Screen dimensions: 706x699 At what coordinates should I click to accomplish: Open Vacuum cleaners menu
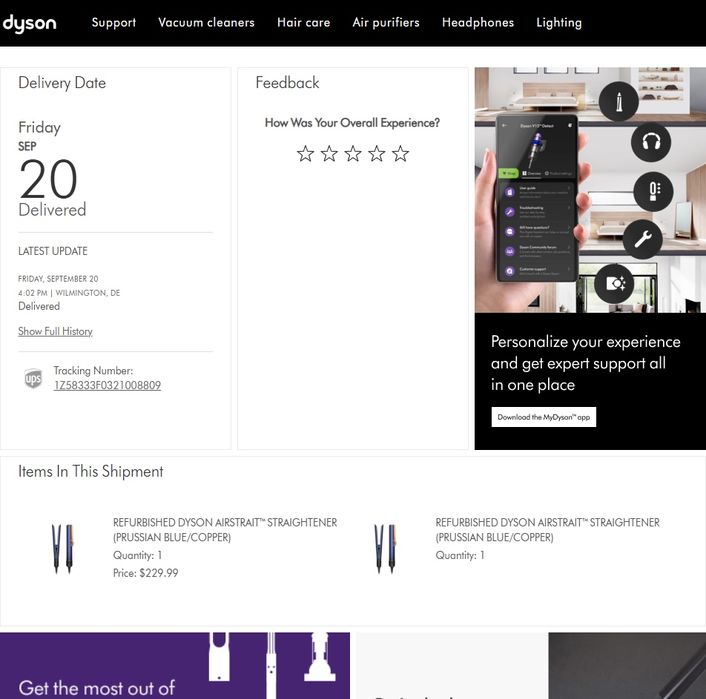tap(206, 23)
